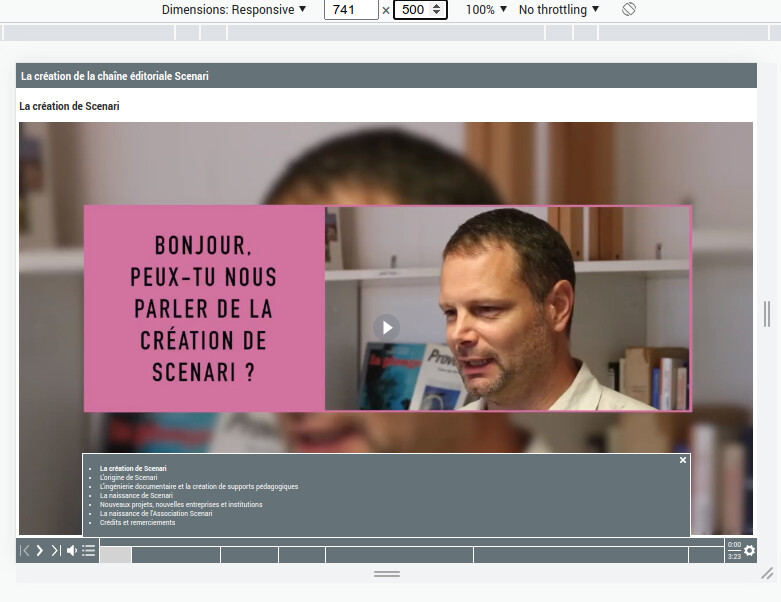Viewport: 781px width, 602px height.
Task: Play the video with center play button
Action: 387,328
